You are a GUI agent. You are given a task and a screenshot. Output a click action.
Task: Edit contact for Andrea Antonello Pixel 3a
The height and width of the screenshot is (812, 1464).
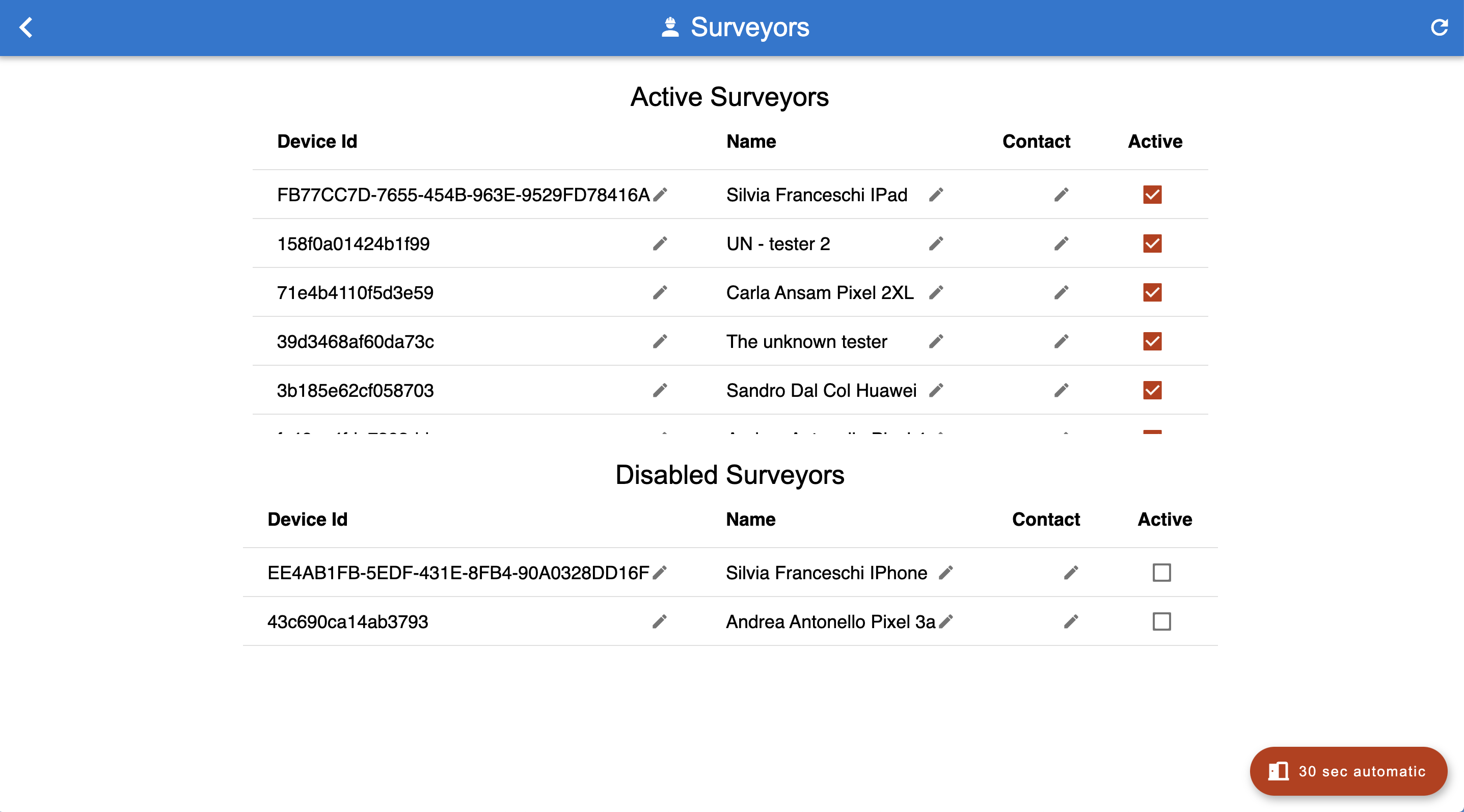point(1071,621)
